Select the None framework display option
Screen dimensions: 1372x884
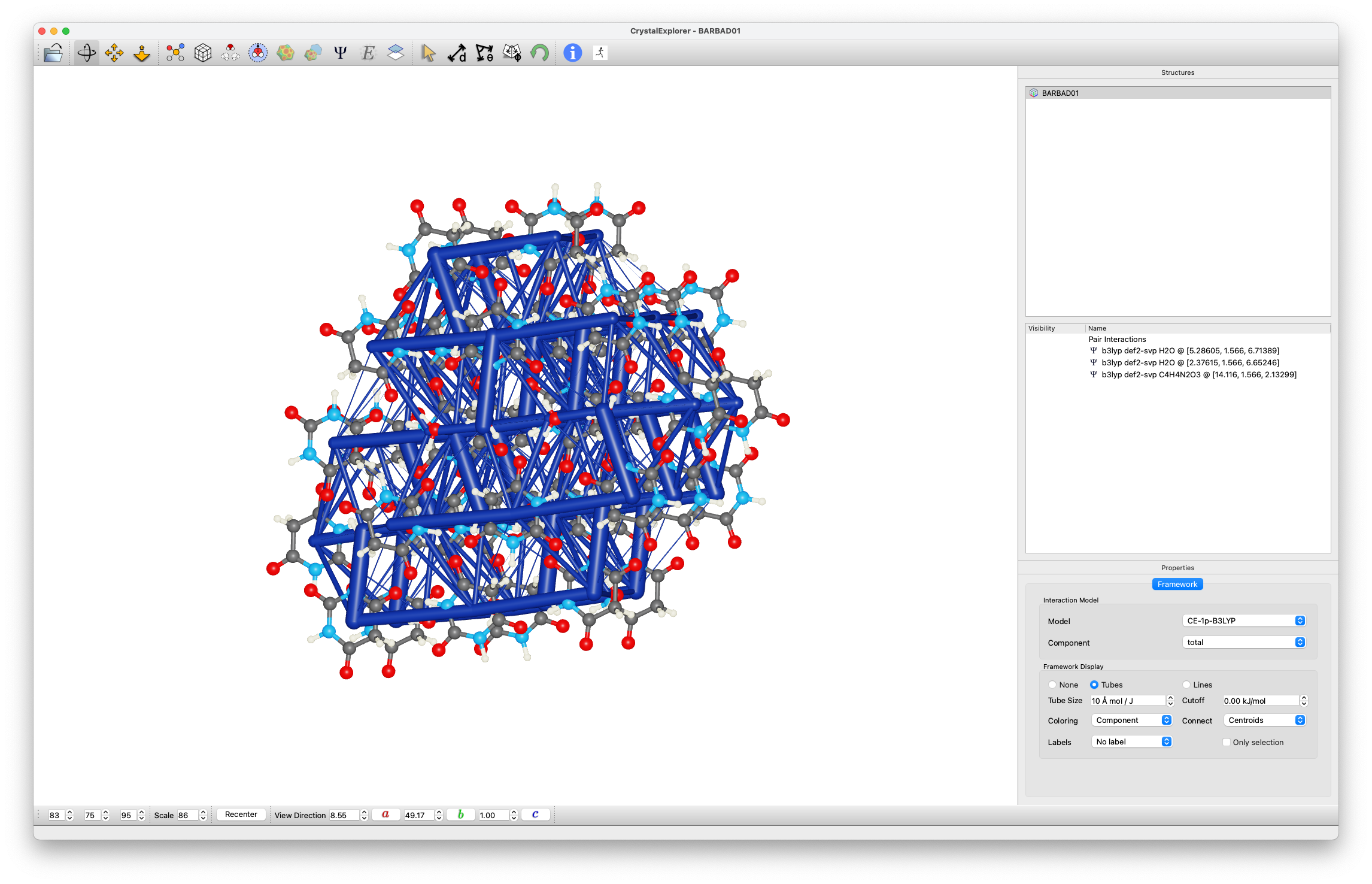[x=1052, y=685]
